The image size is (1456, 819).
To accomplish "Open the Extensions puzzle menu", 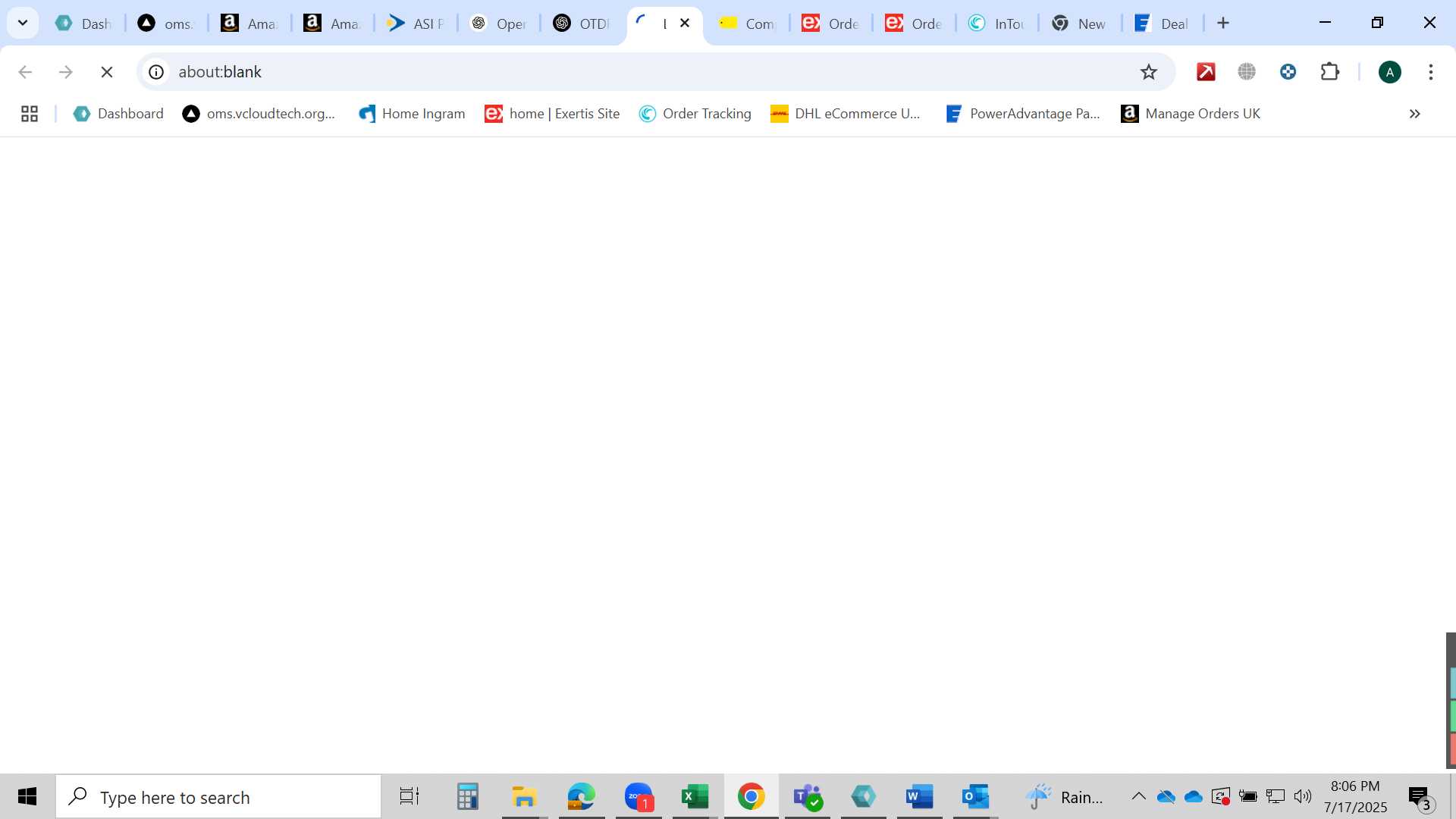I will 1330,72.
